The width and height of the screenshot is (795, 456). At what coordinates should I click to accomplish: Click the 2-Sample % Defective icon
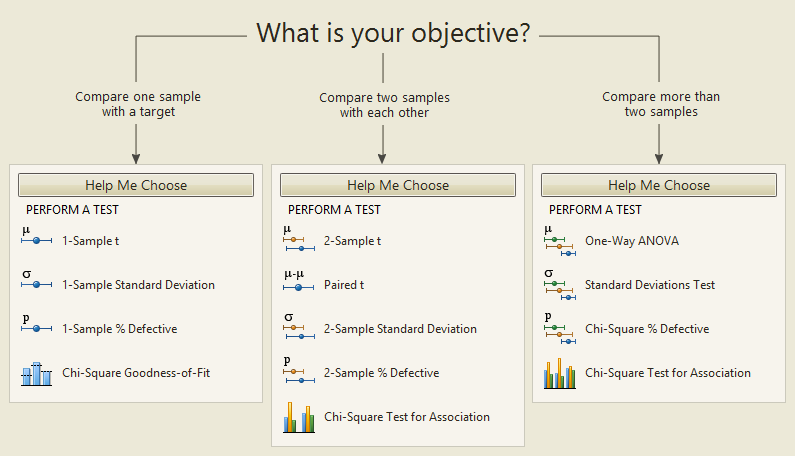(x=299, y=370)
